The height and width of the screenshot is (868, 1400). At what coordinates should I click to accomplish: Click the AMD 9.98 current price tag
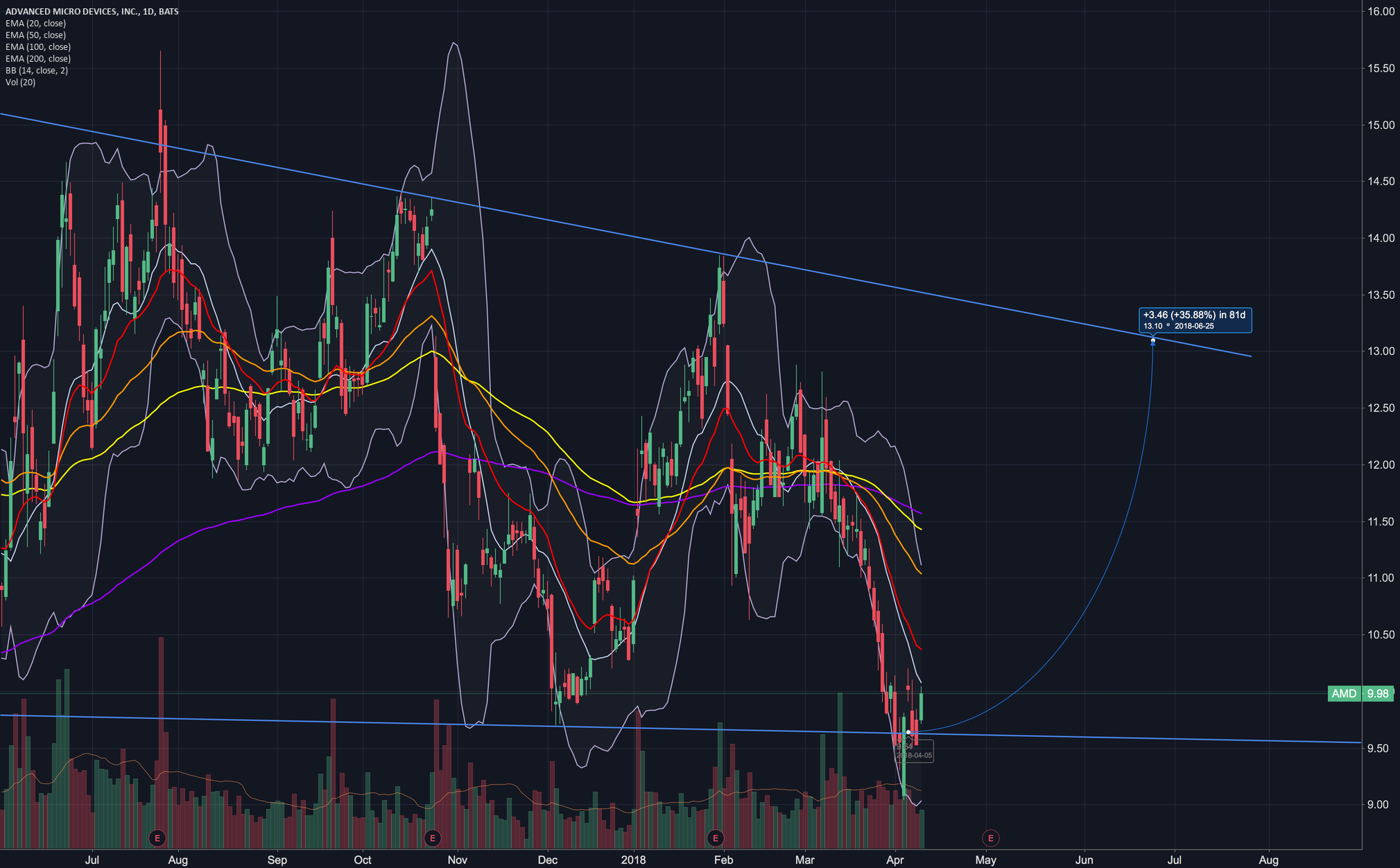[x=1360, y=693]
